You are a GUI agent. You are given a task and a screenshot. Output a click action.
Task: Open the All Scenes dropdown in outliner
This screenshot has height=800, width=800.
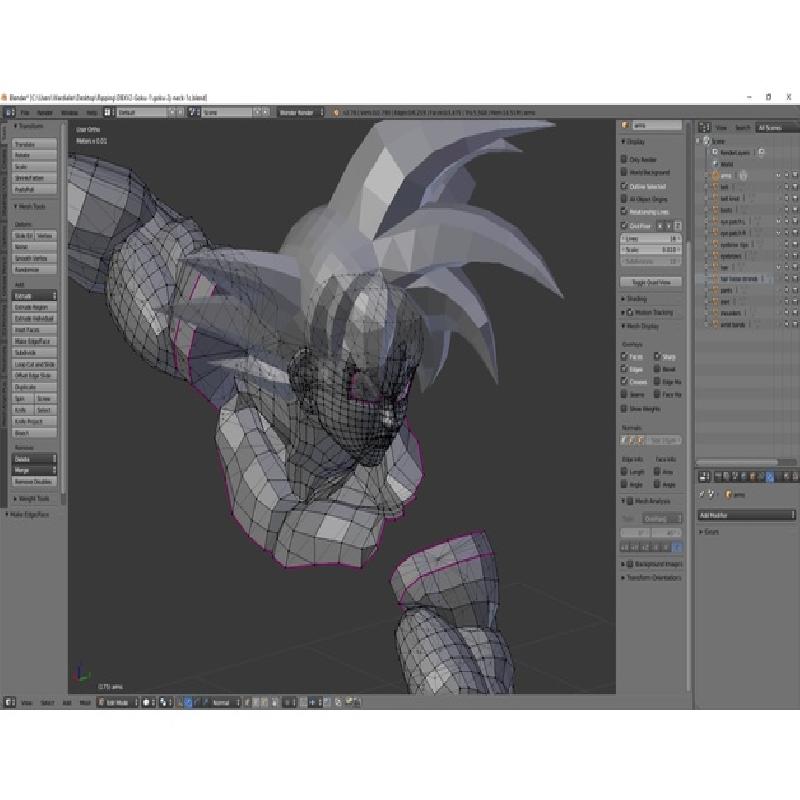click(x=777, y=128)
